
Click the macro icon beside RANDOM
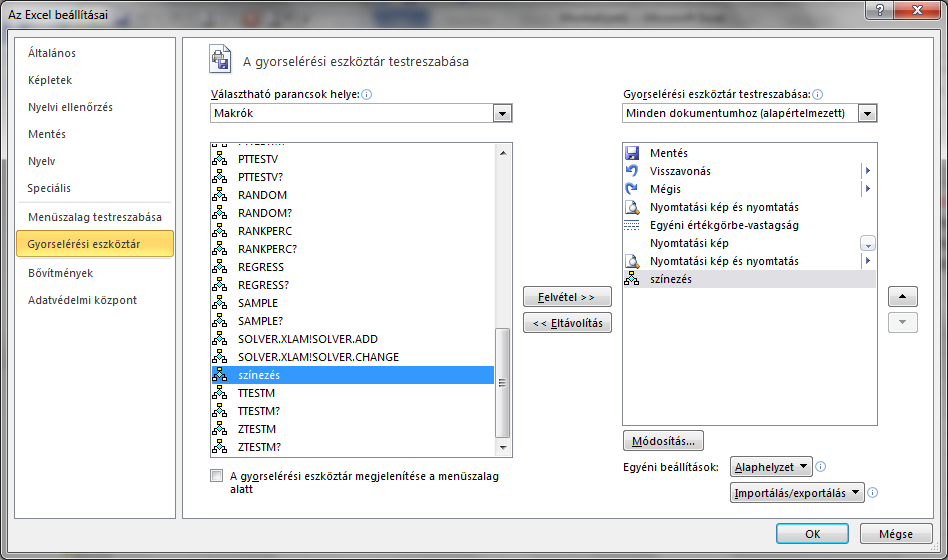tap(219, 195)
